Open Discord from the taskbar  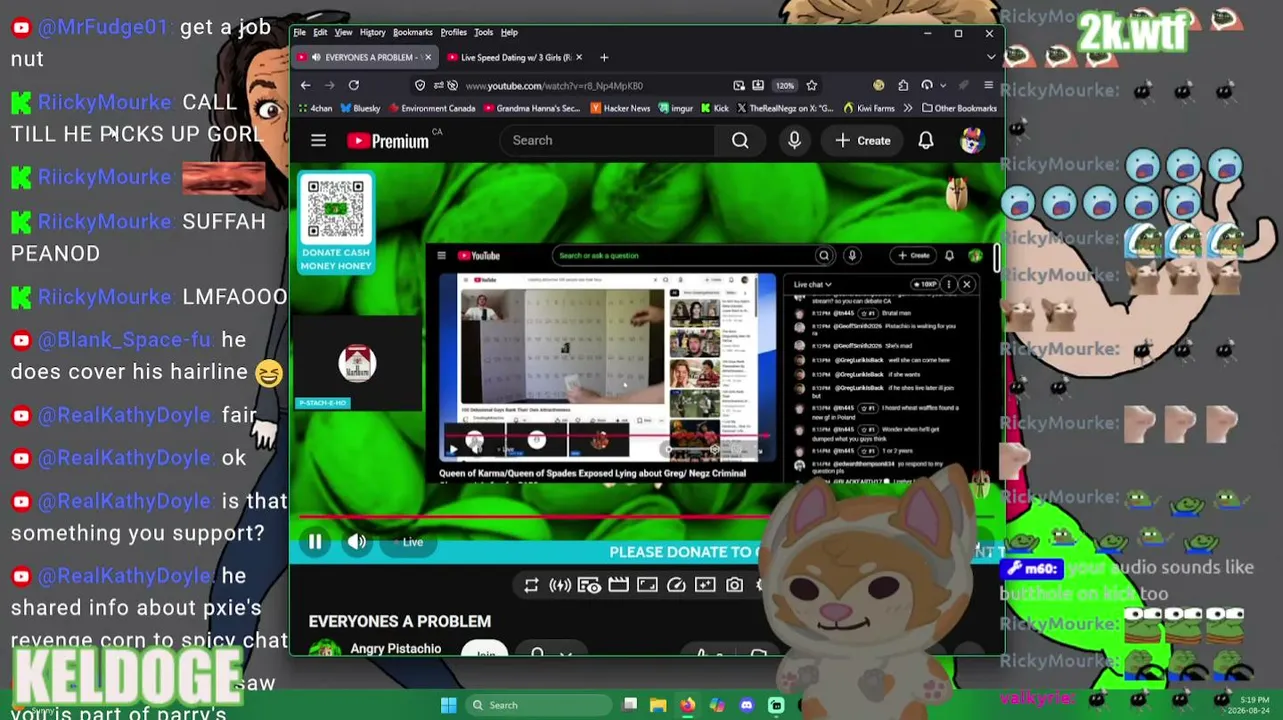pyautogui.click(x=747, y=705)
